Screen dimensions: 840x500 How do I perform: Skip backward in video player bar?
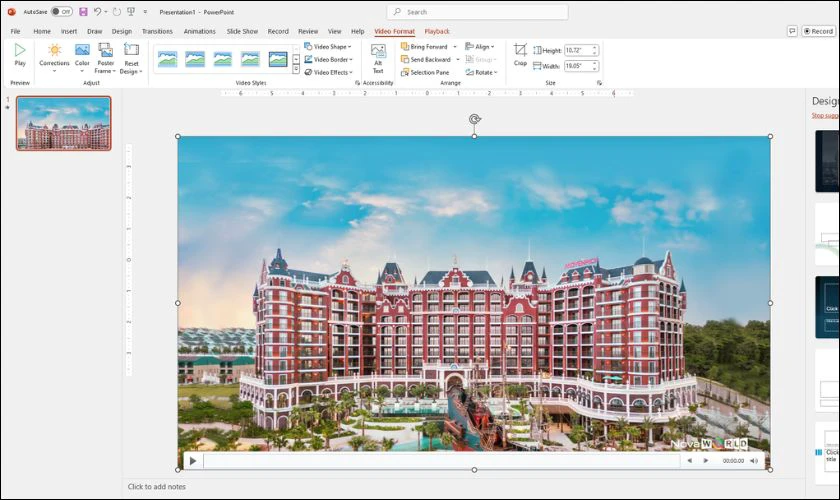tap(689, 461)
